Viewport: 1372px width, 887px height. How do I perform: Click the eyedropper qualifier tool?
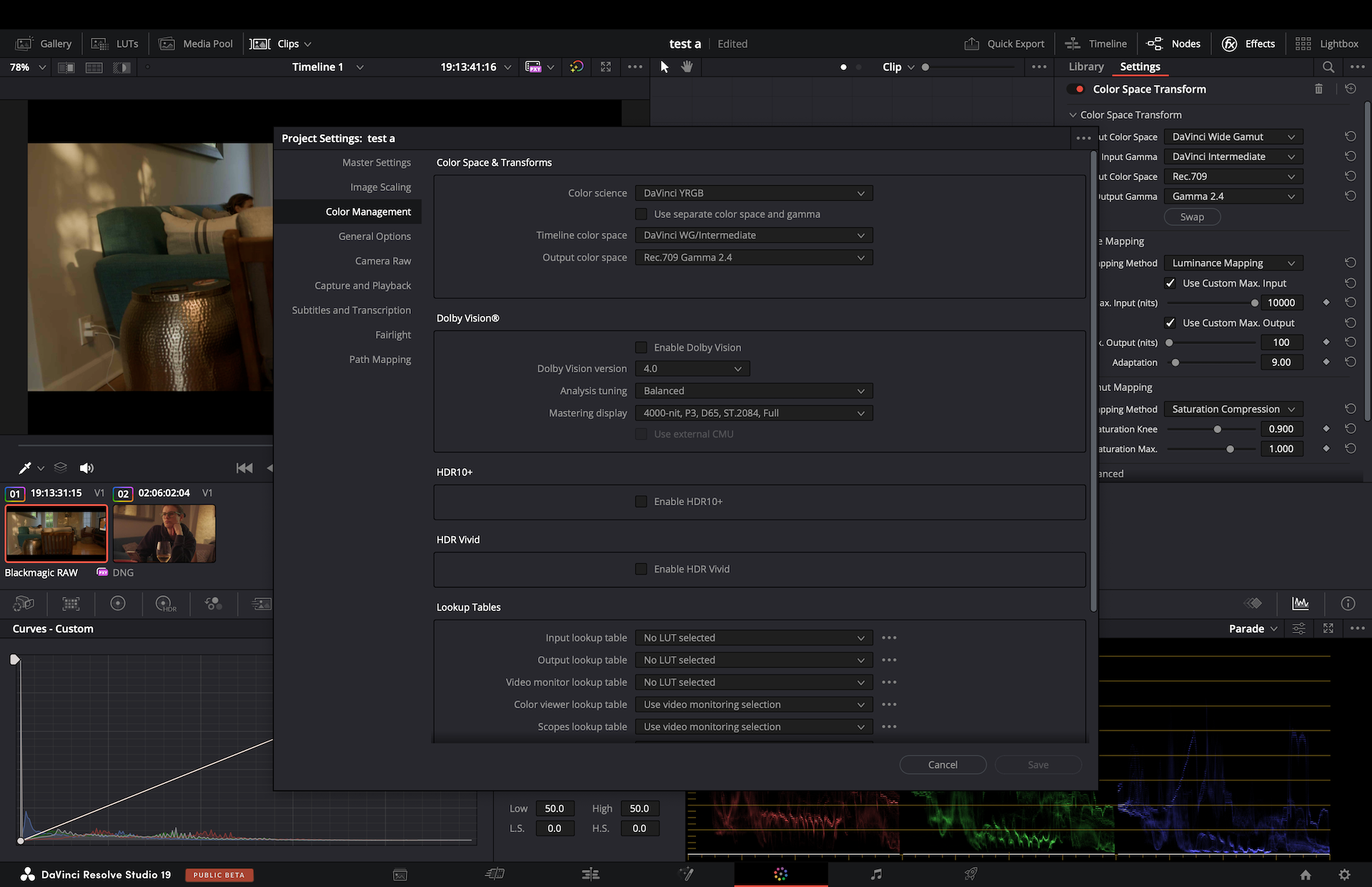(24, 468)
